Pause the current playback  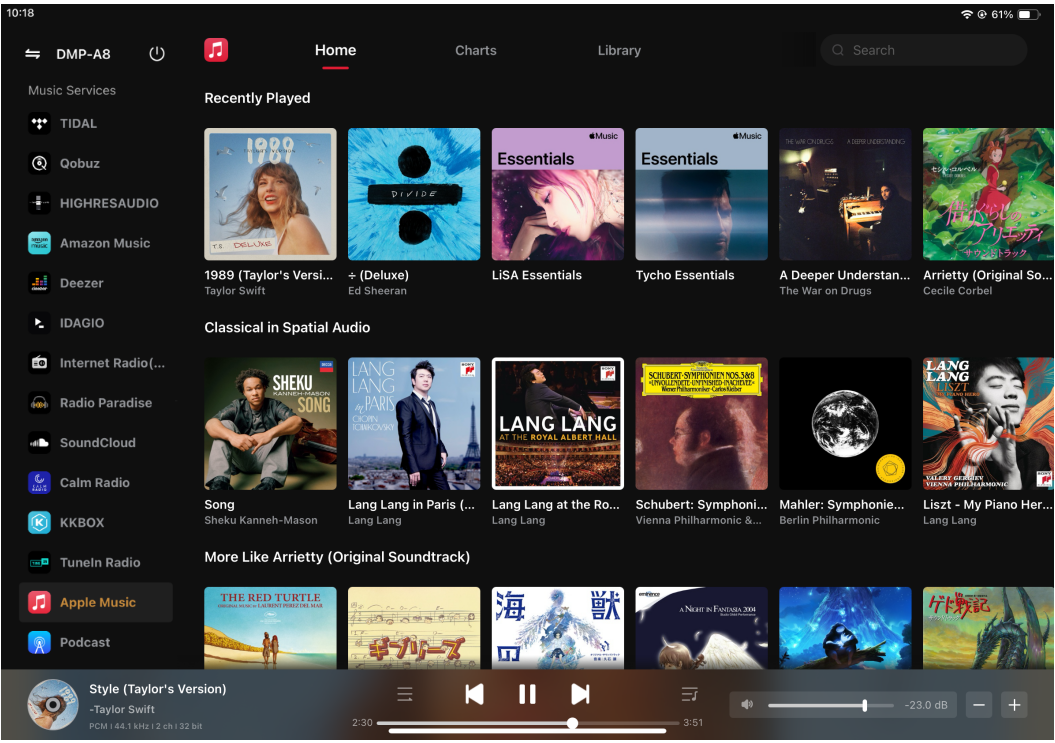(528, 694)
